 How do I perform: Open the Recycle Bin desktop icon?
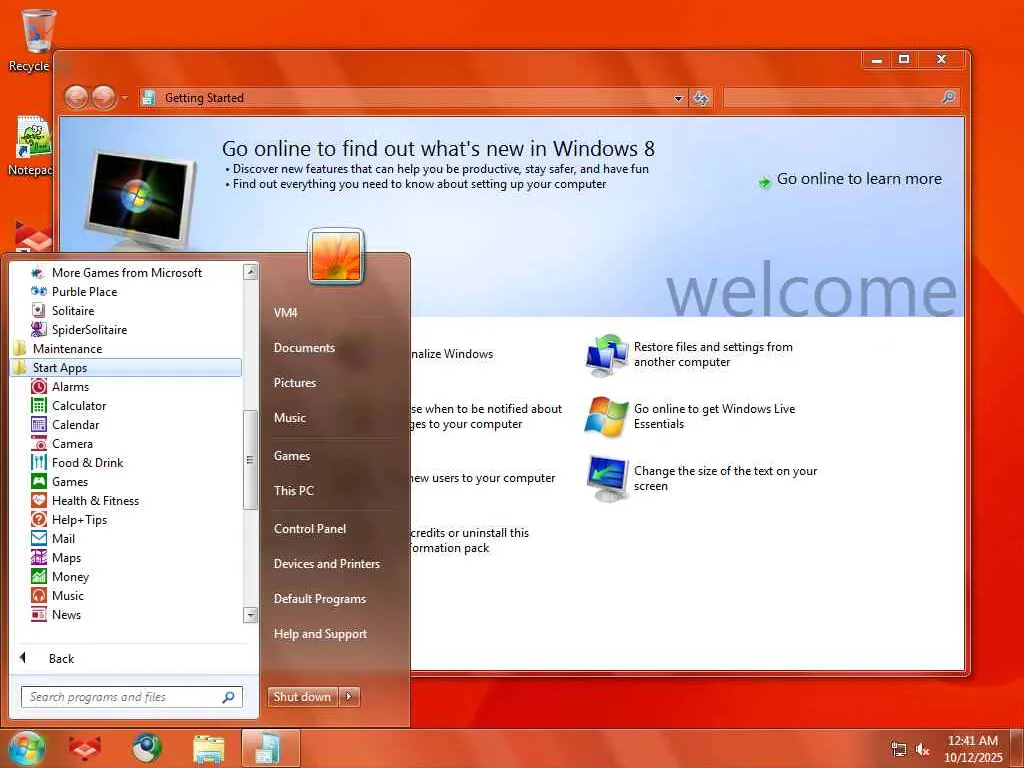[29, 39]
